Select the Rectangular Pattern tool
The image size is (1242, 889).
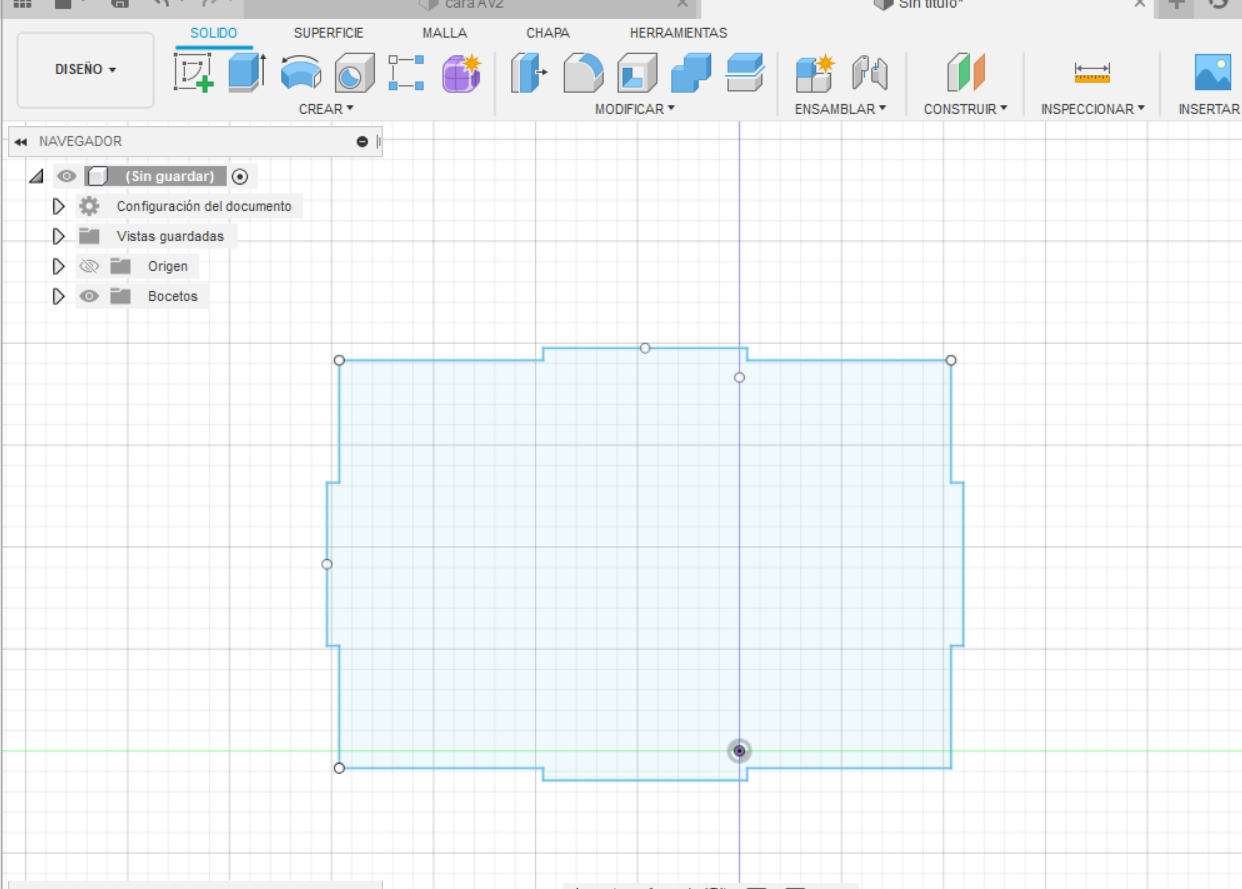click(407, 73)
